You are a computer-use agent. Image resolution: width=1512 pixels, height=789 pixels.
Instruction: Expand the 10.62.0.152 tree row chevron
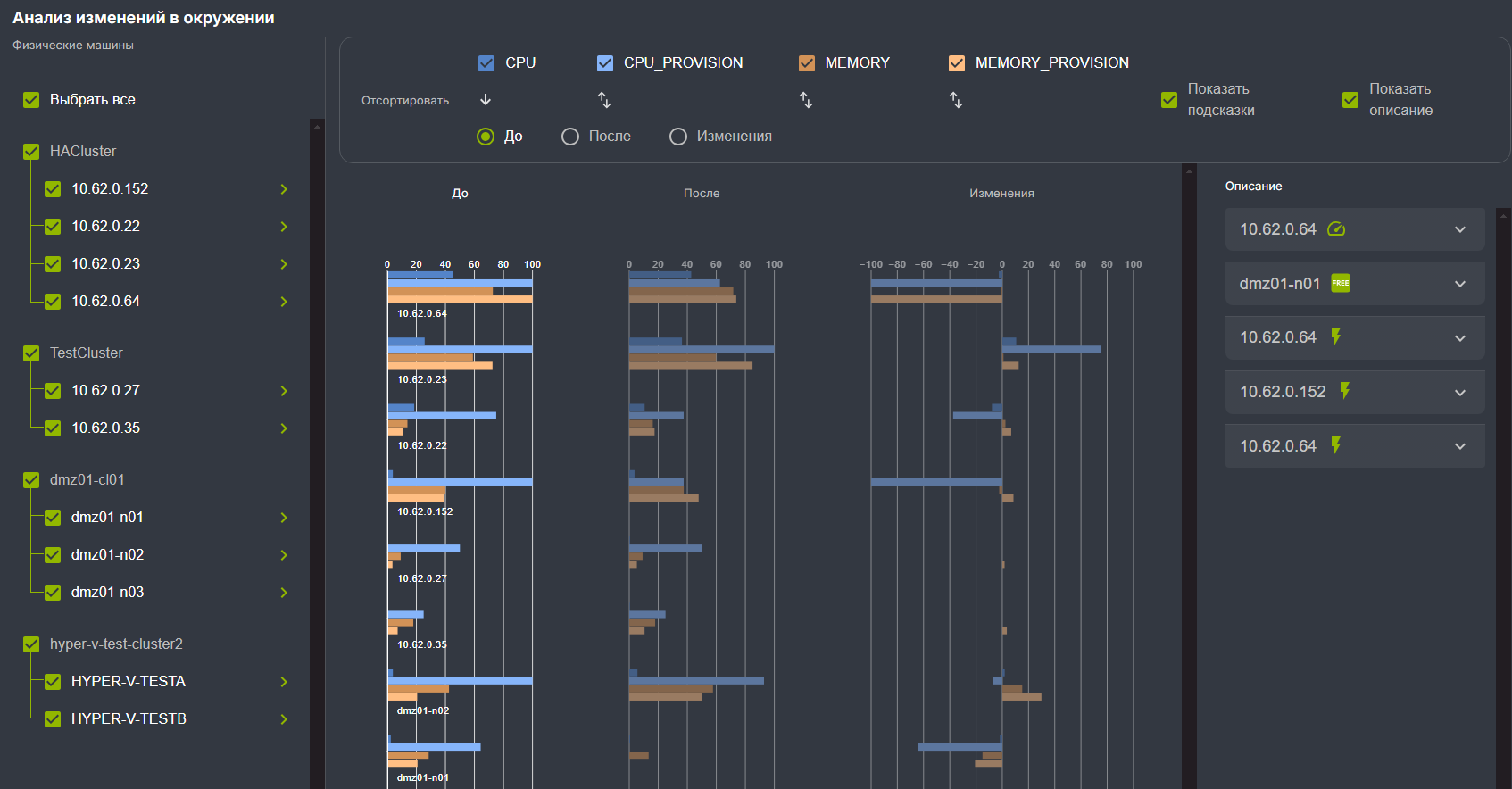click(x=284, y=189)
